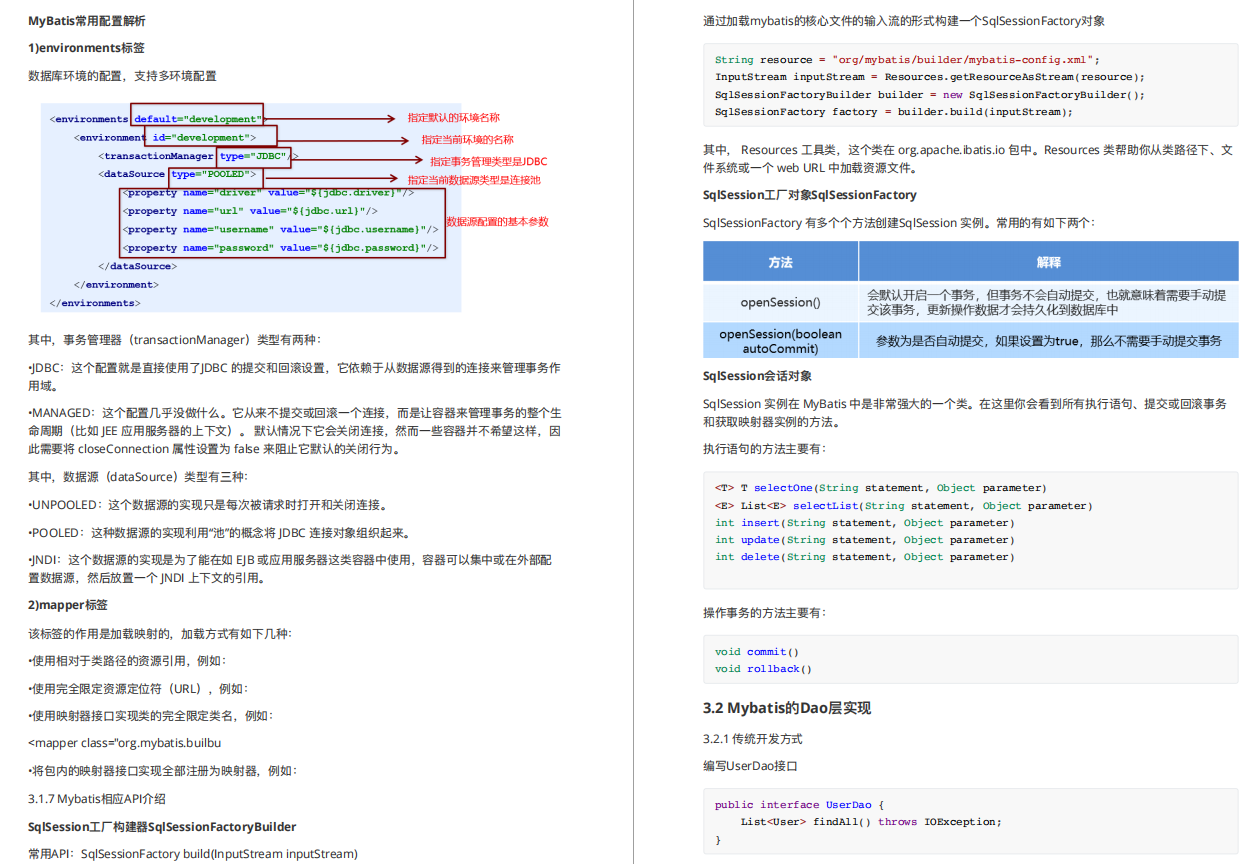This screenshot has width=1246, height=864.
Task: Click the code line "int insert(String statement..."
Action: tap(865, 523)
